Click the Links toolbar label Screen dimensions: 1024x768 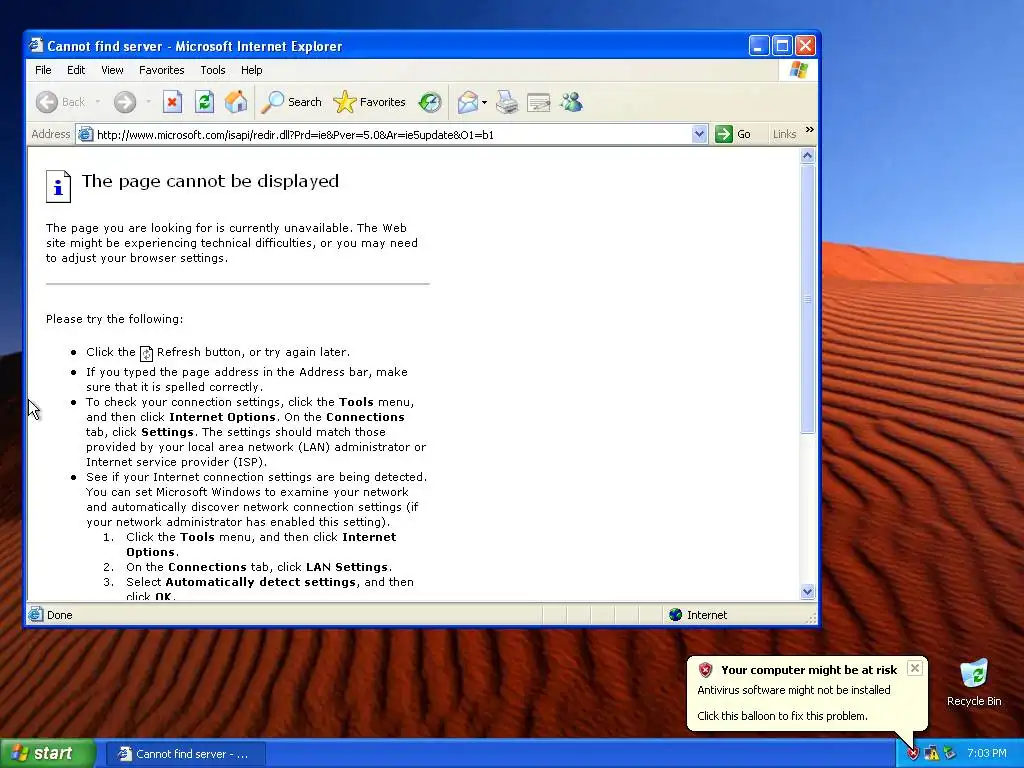pos(784,135)
